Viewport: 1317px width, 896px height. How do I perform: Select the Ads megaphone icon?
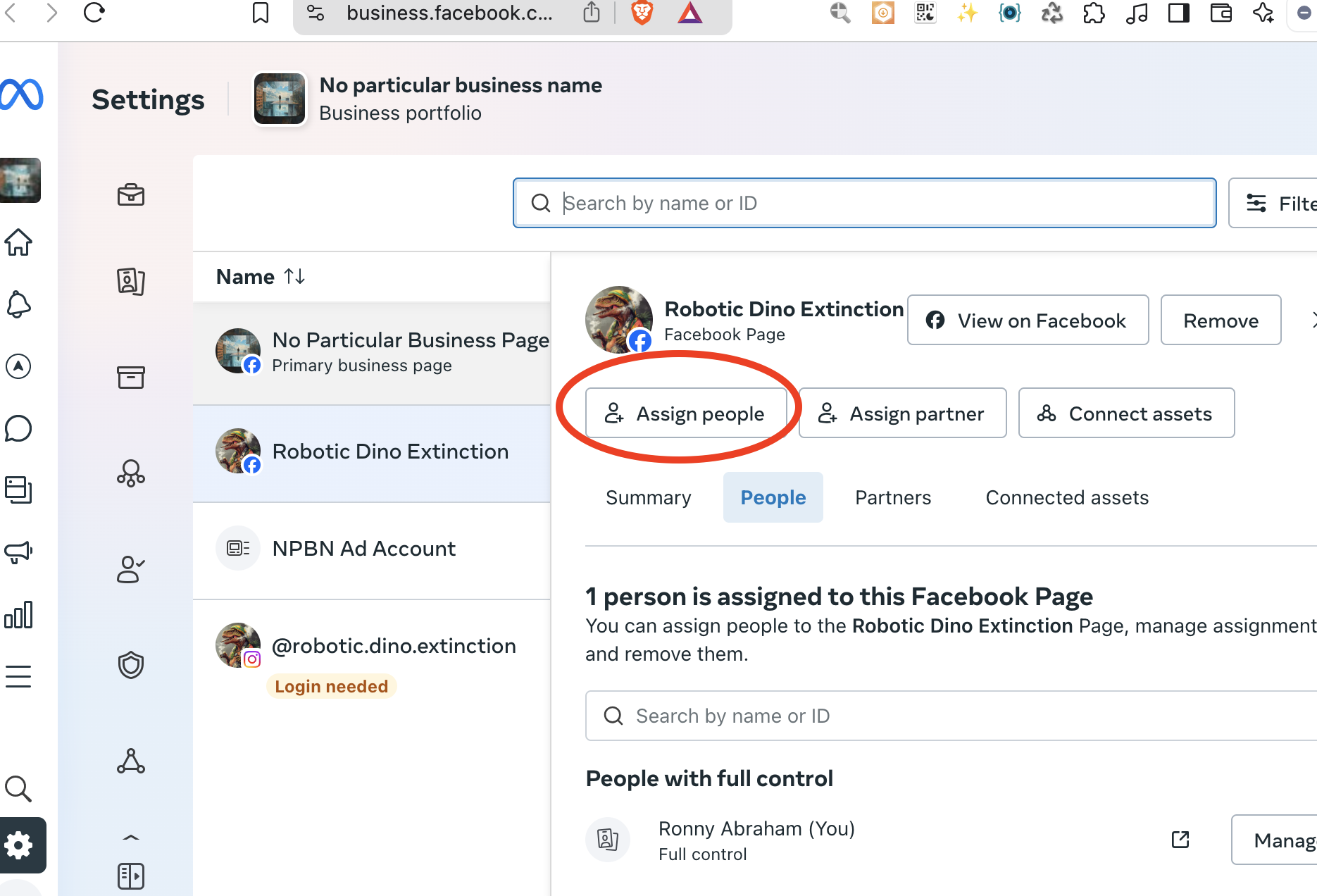click(19, 552)
